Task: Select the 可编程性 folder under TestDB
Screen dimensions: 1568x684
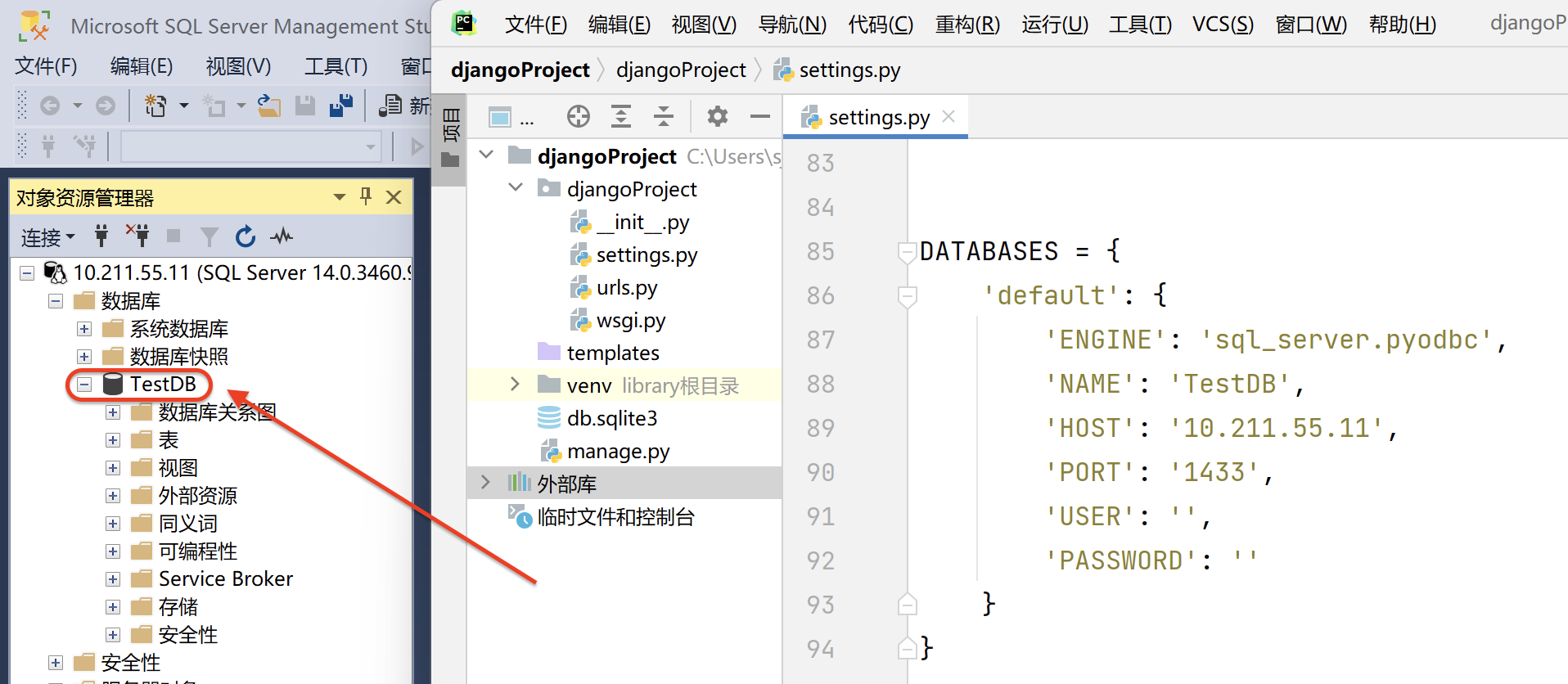Action: 197,551
